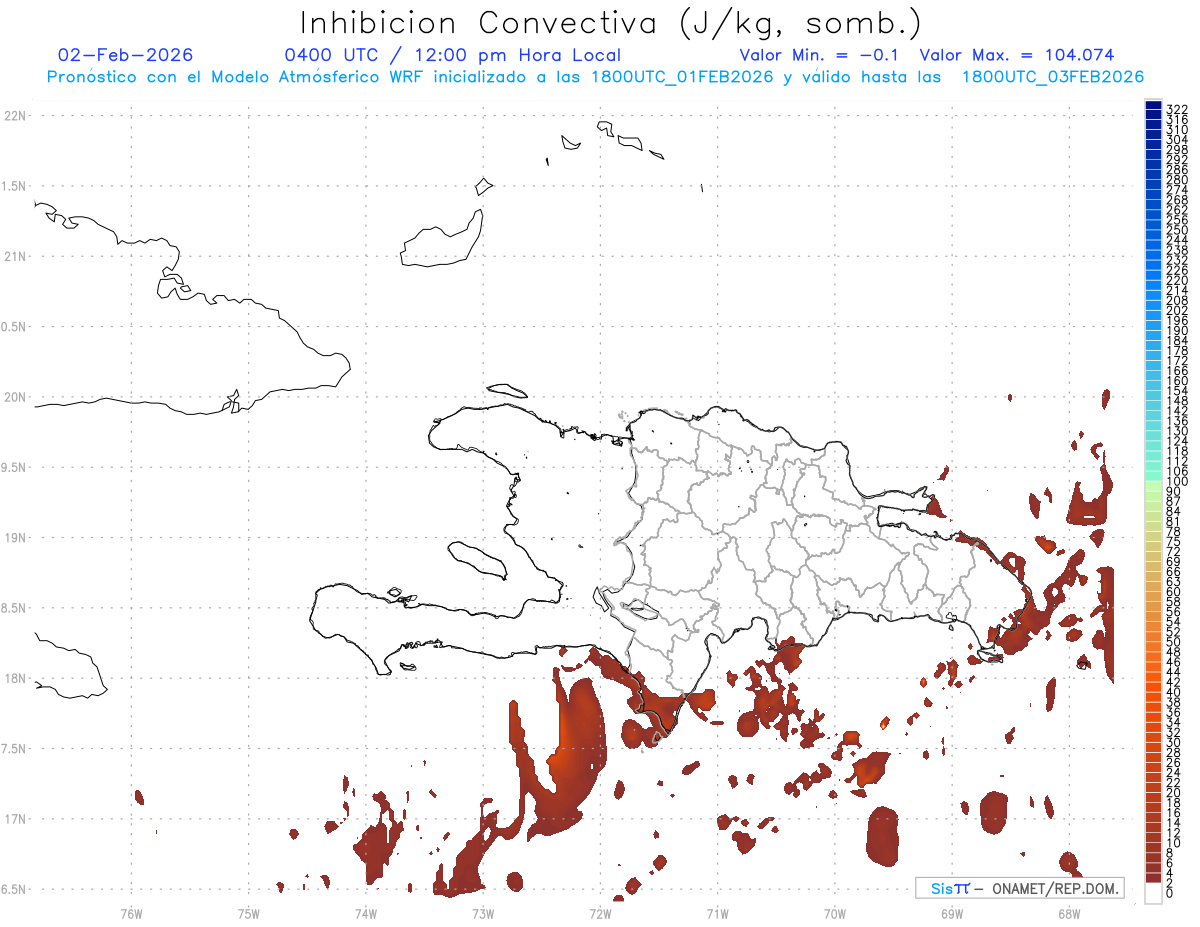This screenshot has height=927, width=1200.
Task: Click the "74W" longitude label
Action: click(365, 913)
